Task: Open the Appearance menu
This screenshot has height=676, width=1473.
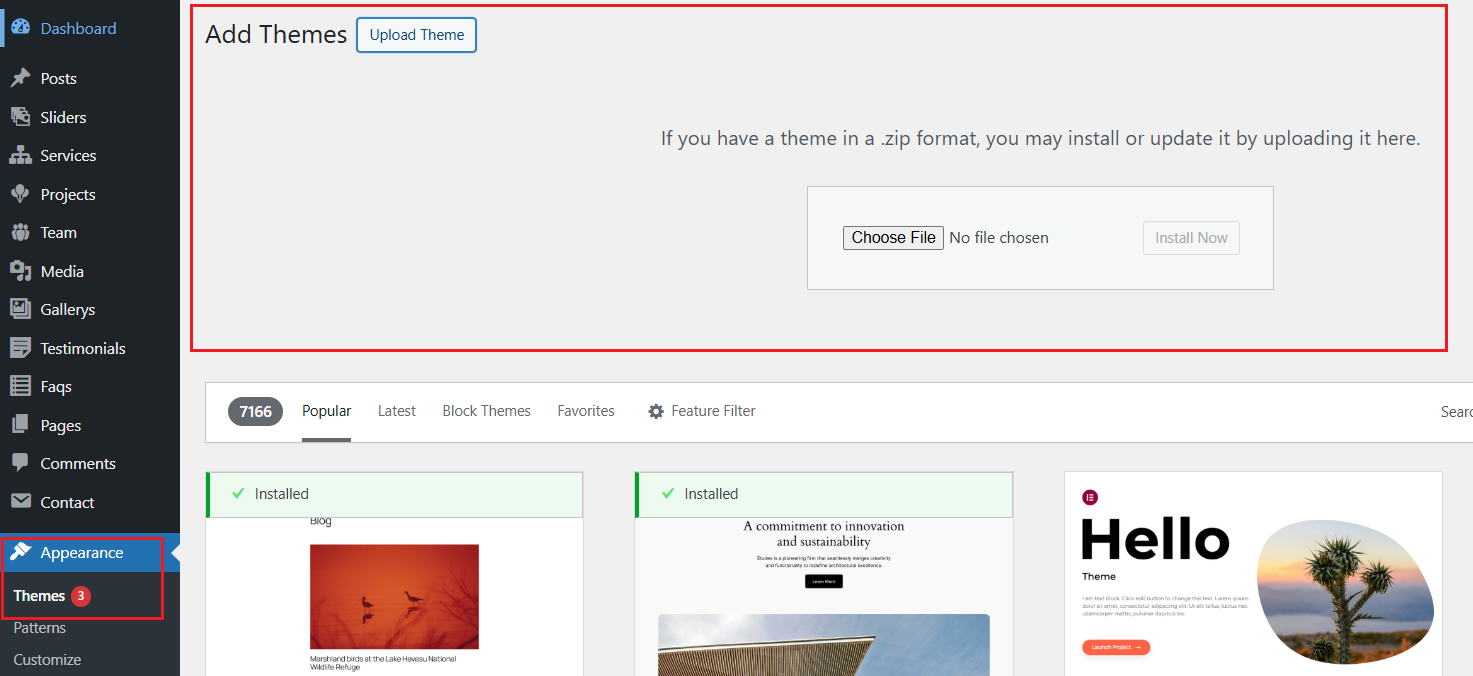Action: click(x=81, y=553)
